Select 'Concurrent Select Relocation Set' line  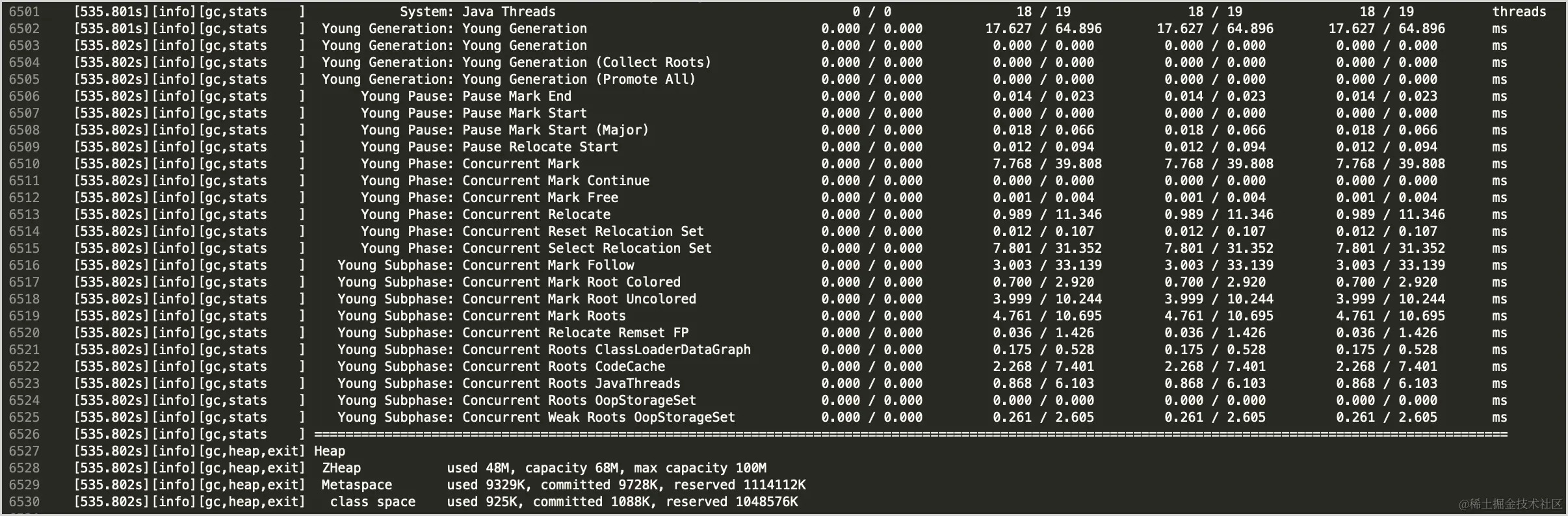pyautogui.click(x=587, y=248)
